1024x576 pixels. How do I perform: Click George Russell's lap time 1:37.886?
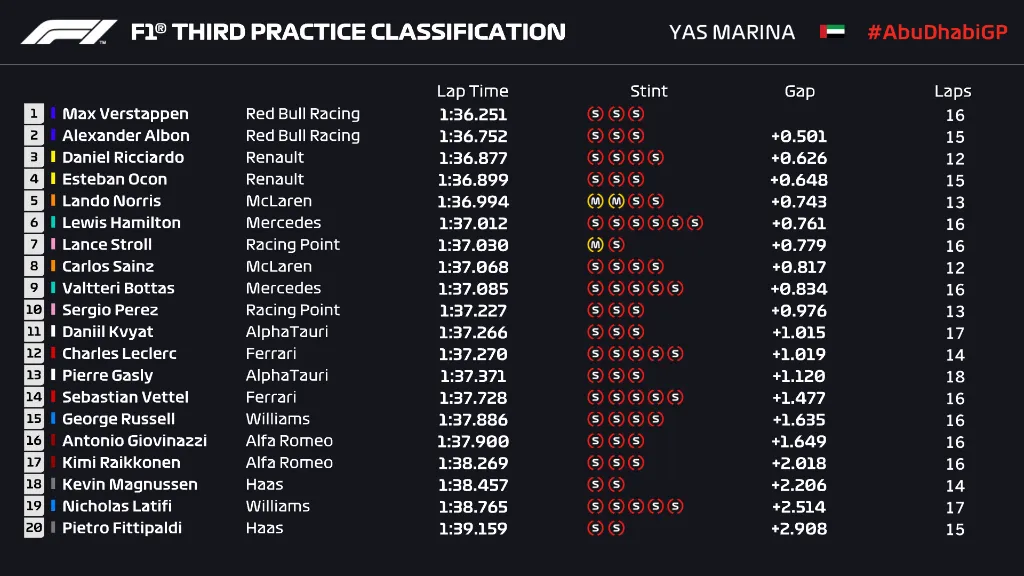(x=473, y=419)
